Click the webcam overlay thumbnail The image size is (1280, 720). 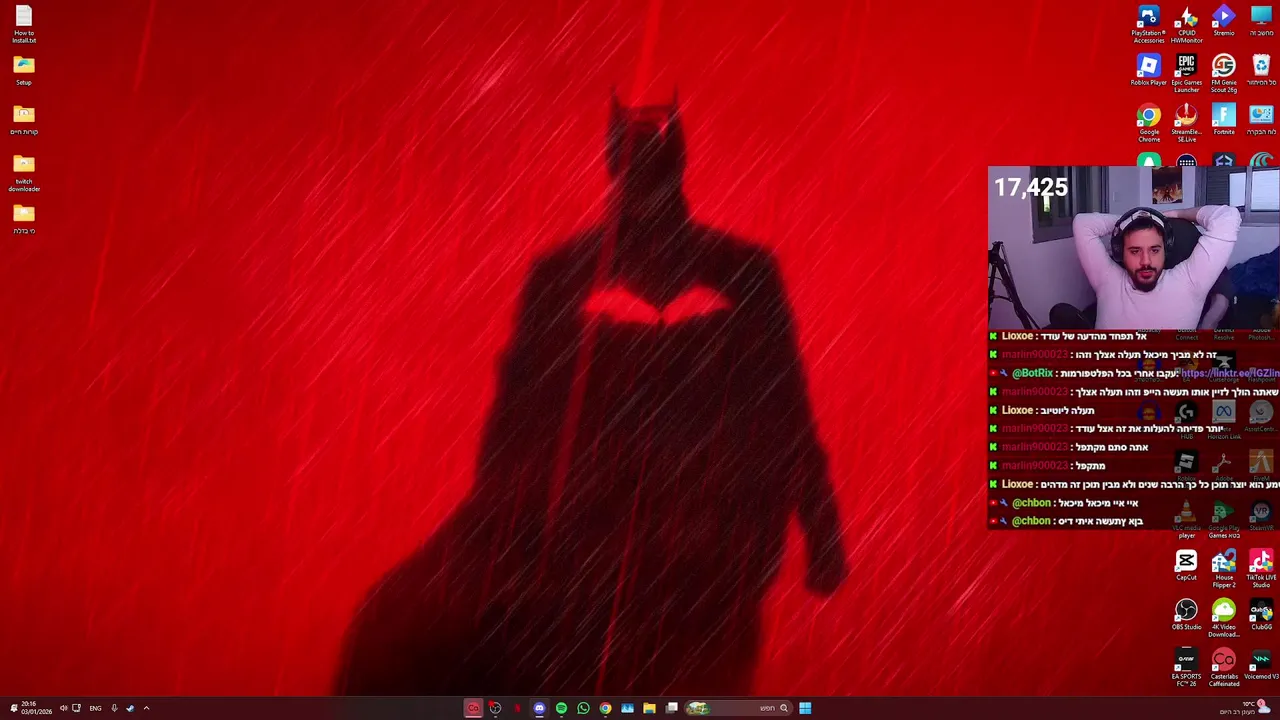pos(1133,247)
